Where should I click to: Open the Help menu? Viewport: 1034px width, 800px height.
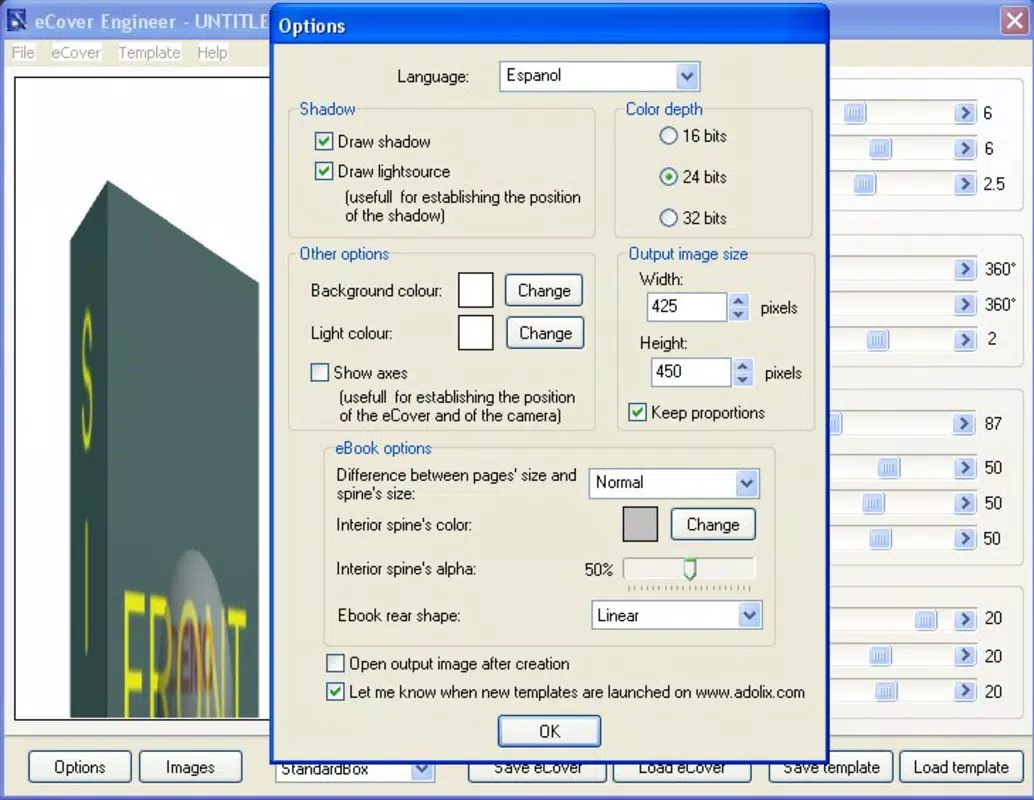tap(212, 52)
